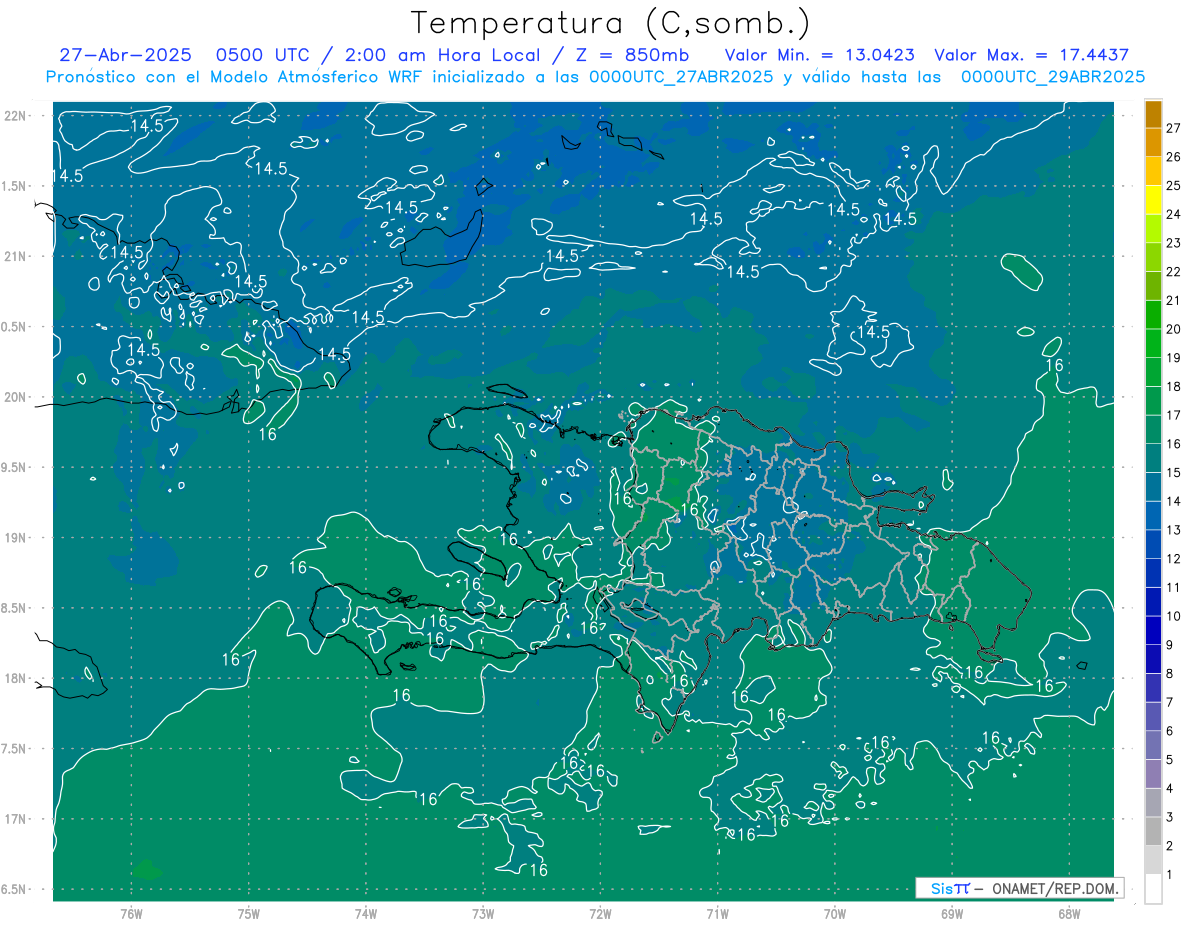Click legend value '1' on color scale
The height and width of the screenshot is (927, 1200).
coord(1169,874)
